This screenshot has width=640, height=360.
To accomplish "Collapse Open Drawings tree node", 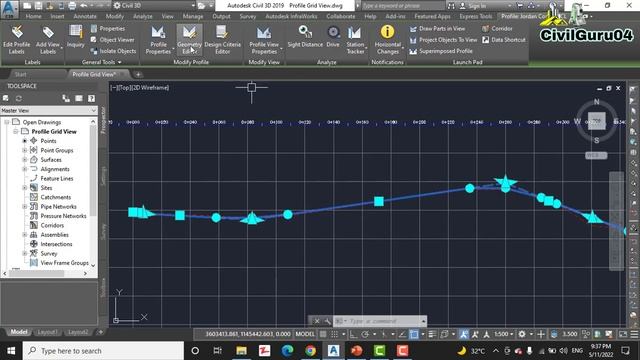I will [x=7, y=122].
